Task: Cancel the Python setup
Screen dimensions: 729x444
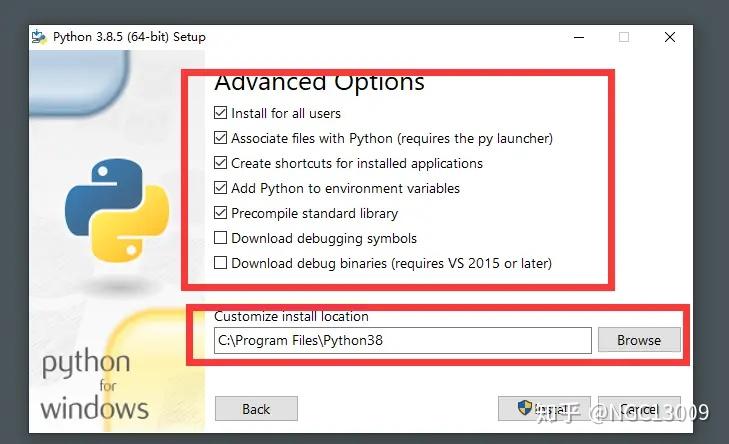Action: [x=638, y=408]
